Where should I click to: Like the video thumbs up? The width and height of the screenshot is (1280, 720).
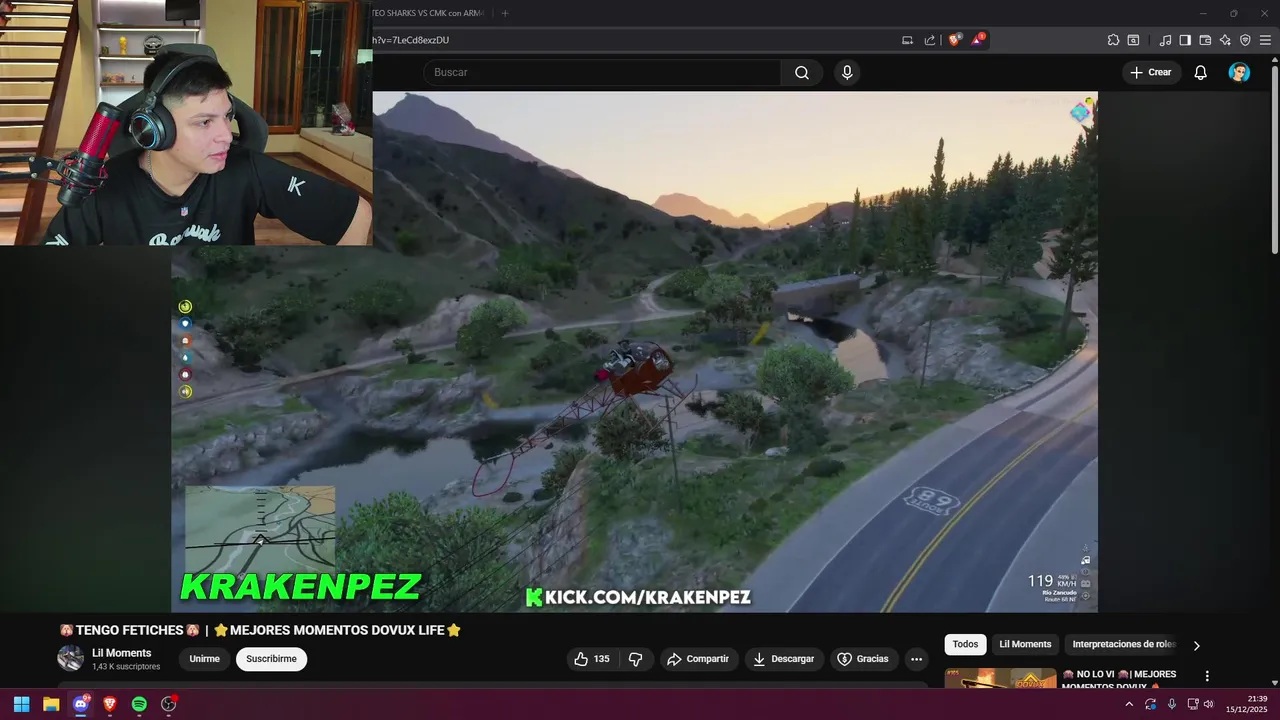point(591,659)
